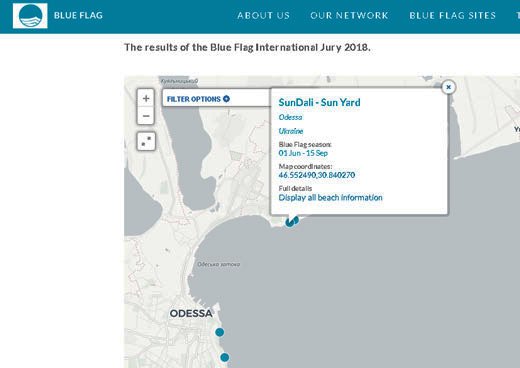The width and height of the screenshot is (520, 368).
Task: Toggle fullscreen map view button
Action: 146,141
